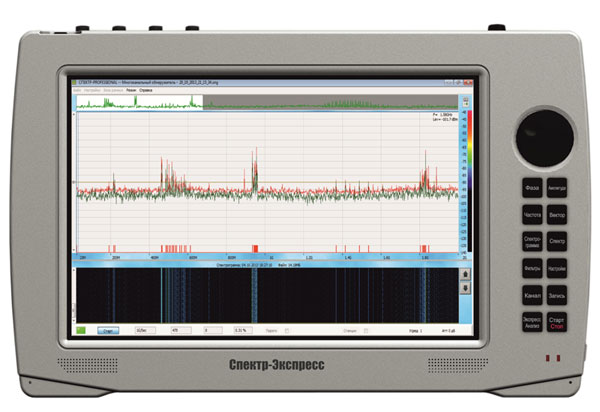Screen dimensions: 600x412
Task: Tap the Спектр hardware key
Action: click(556, 241)
